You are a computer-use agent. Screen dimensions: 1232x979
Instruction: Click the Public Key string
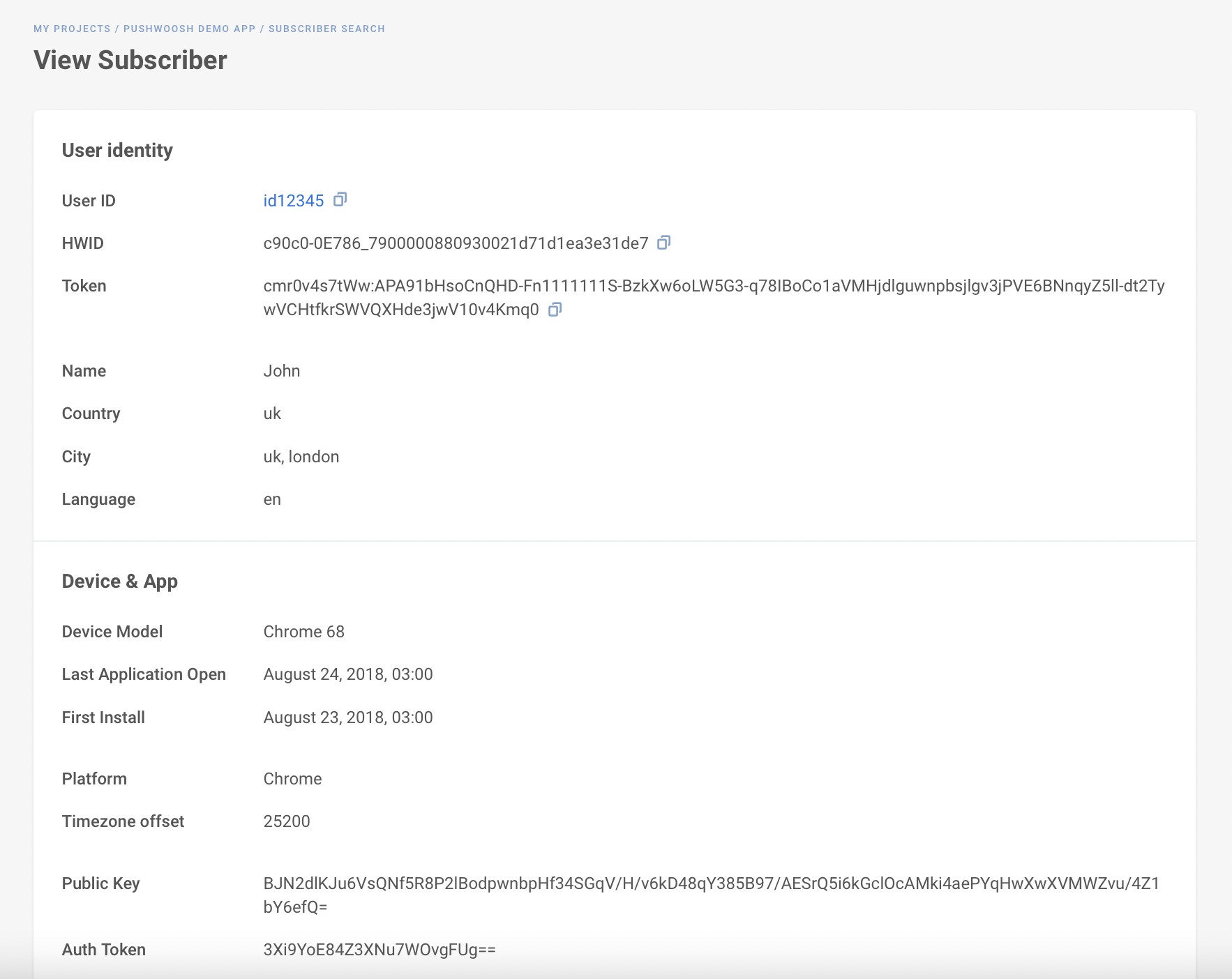[712, 895]
